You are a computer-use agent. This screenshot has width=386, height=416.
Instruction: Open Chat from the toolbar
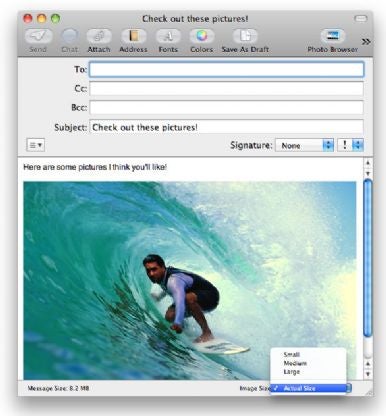click(x=70, y=36)
